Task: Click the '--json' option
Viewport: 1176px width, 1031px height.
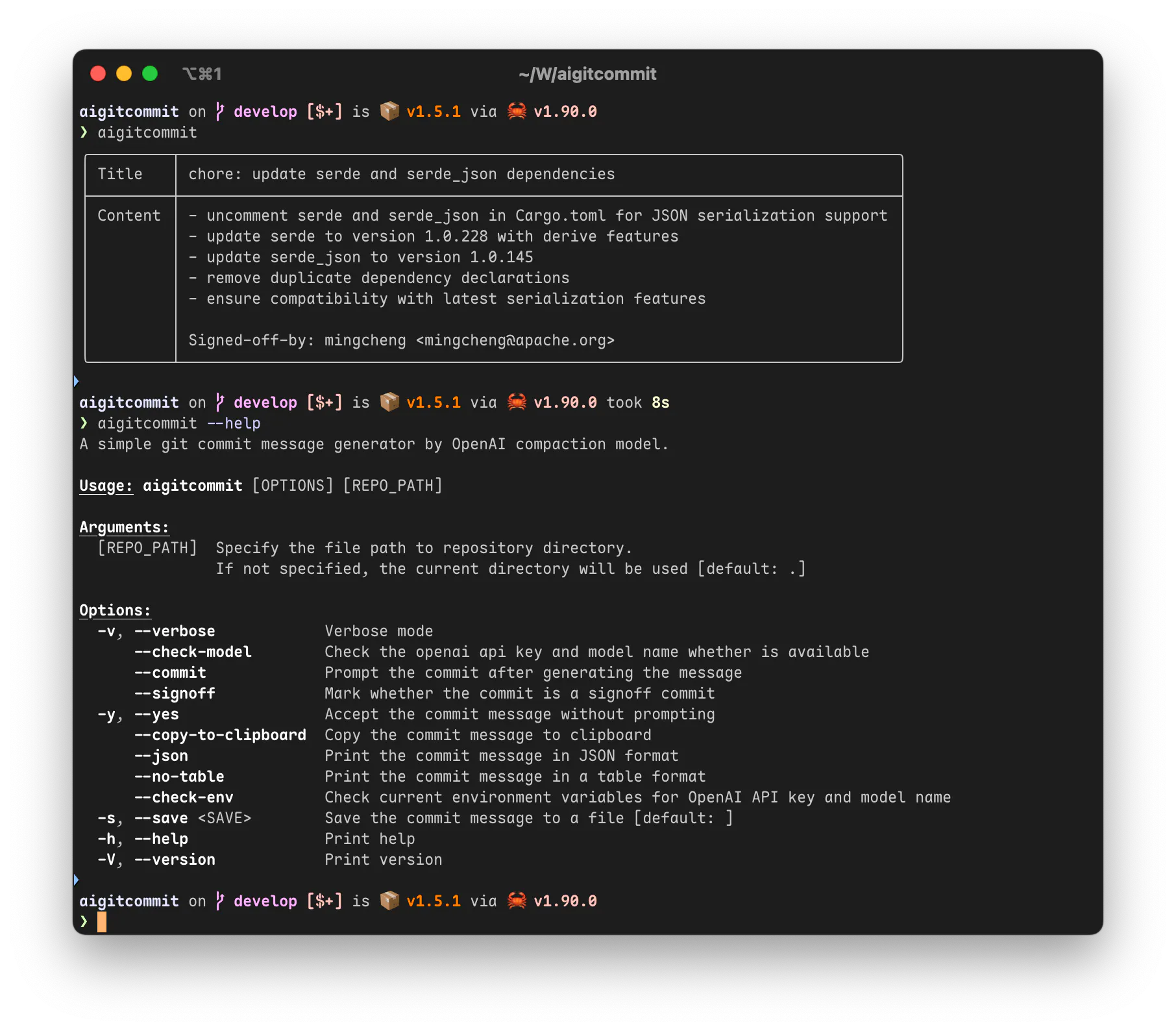Action: click(161, 756)
